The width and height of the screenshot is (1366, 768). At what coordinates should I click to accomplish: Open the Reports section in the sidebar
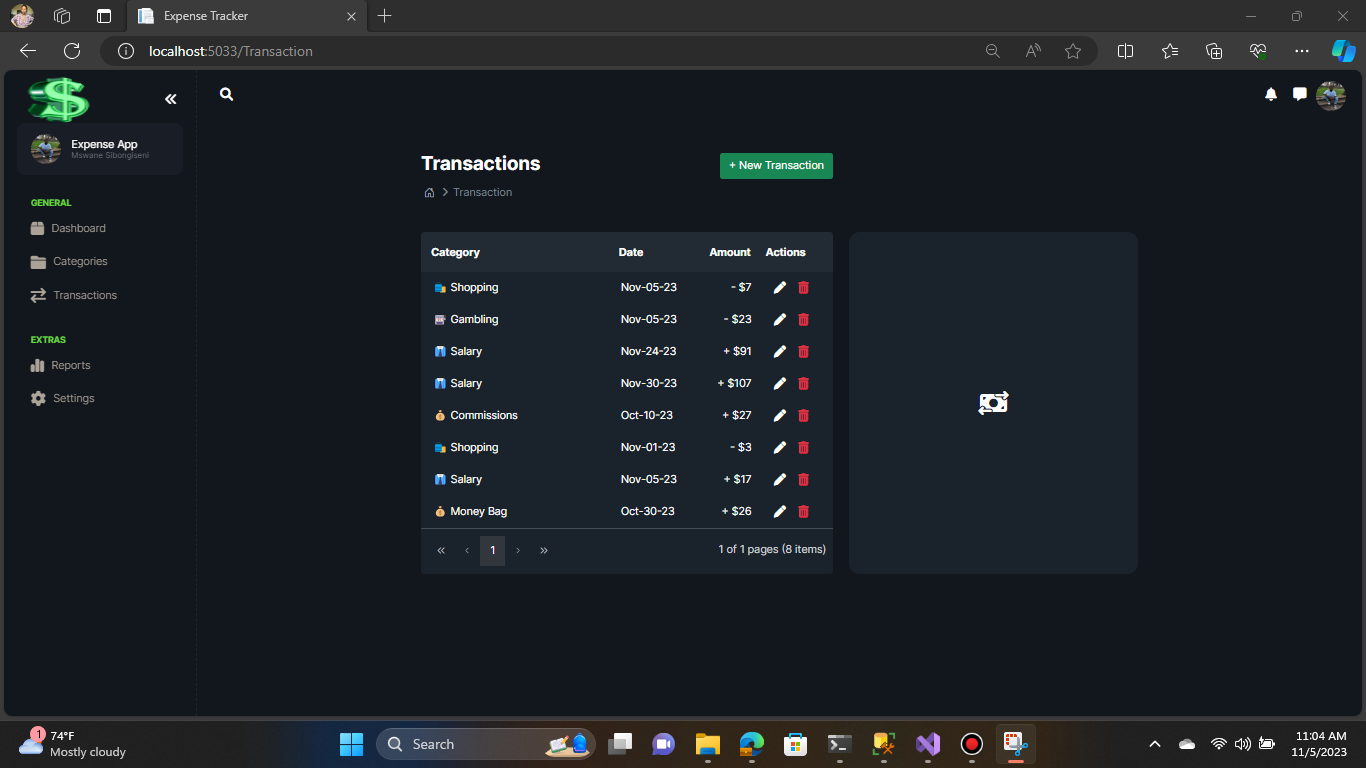tap(70, 365)
